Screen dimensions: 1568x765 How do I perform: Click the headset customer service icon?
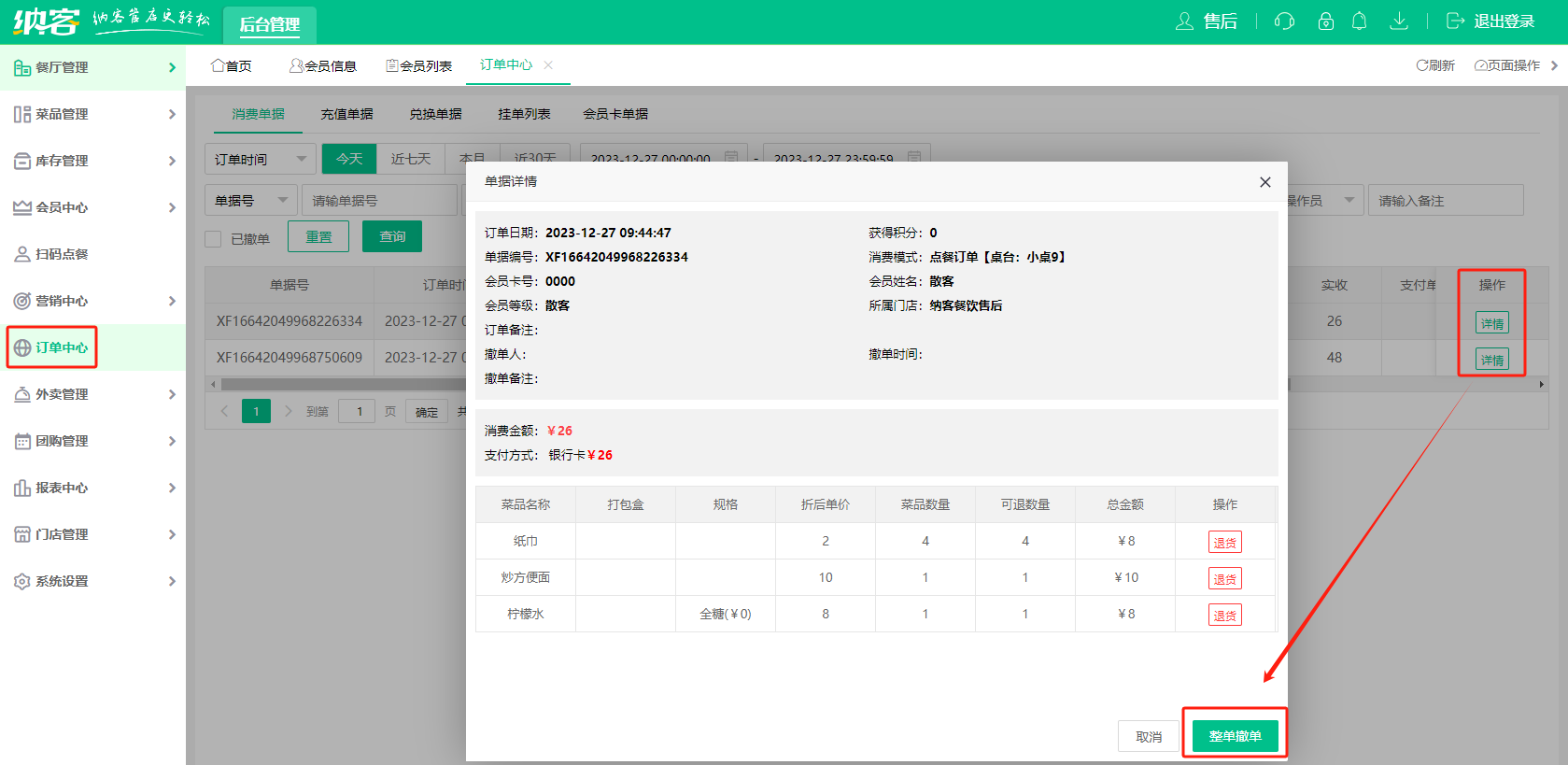point(1284,21)
